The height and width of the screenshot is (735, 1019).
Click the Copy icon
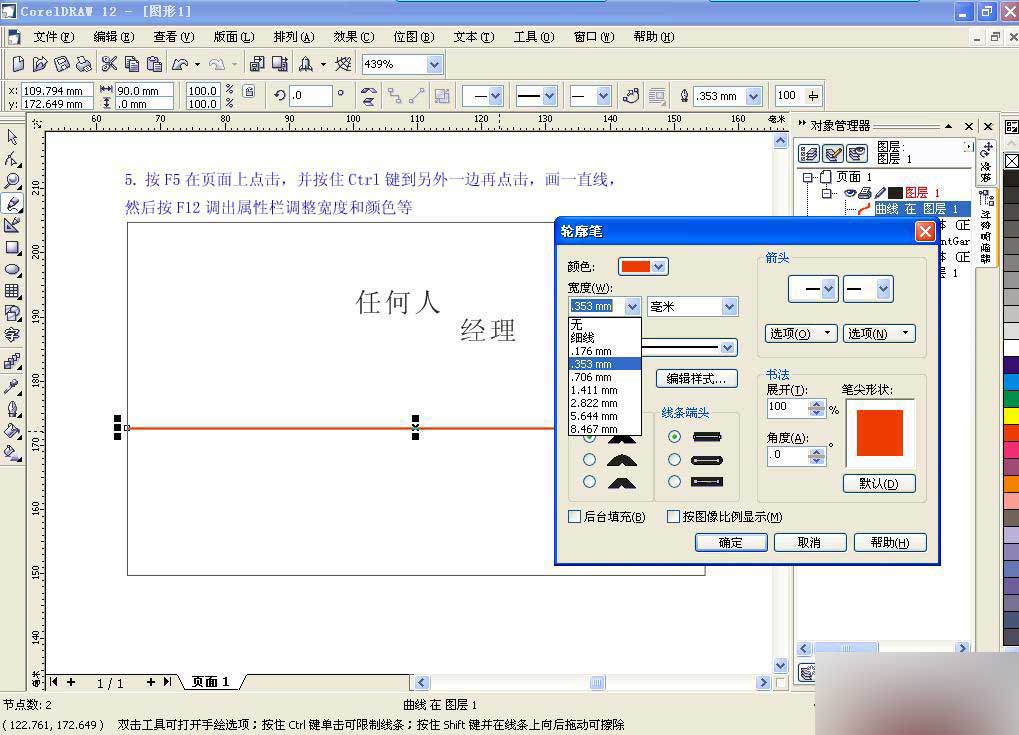coord(132,64)
